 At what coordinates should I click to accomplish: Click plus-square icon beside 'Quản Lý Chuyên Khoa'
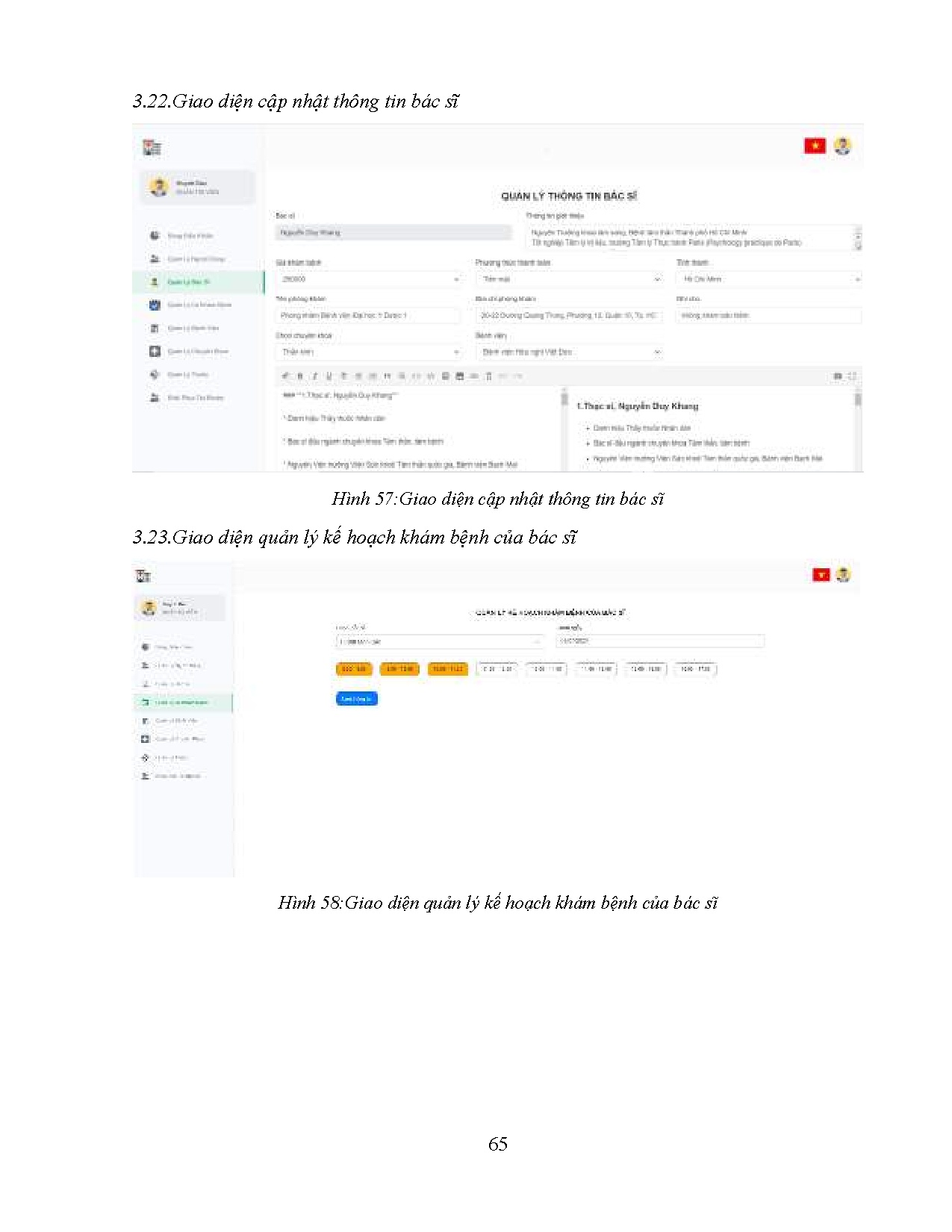pyautogui.click(x=155, y=351)
